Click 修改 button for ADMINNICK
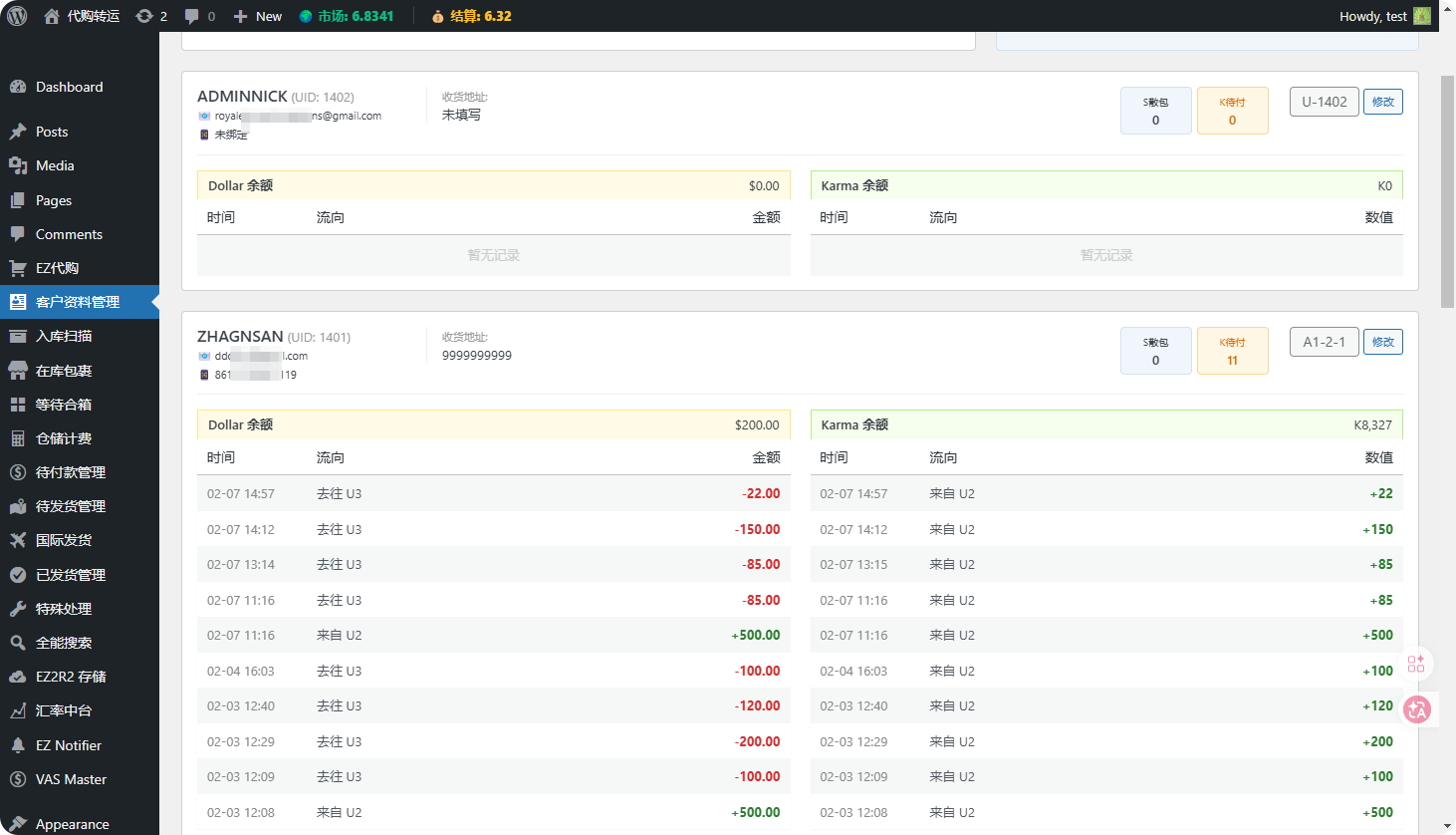 [x=1382, y=102]
